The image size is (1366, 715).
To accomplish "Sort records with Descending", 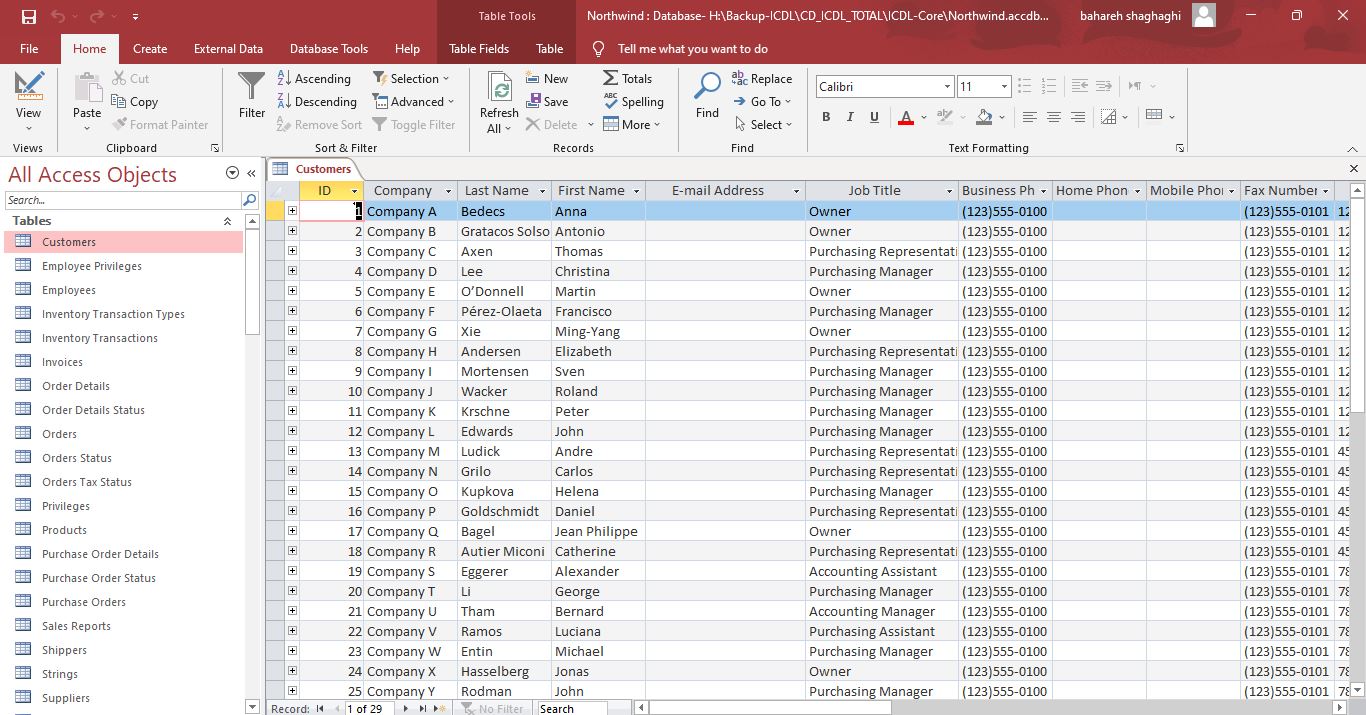I will pos(317,101).
